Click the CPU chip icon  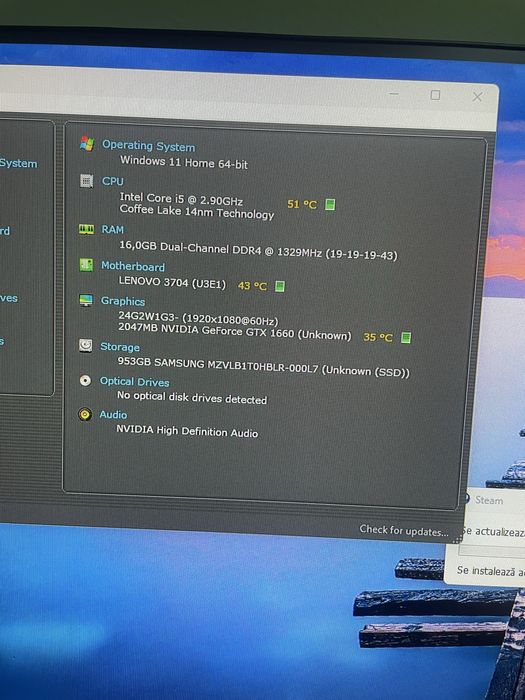(x=87, y=181)
